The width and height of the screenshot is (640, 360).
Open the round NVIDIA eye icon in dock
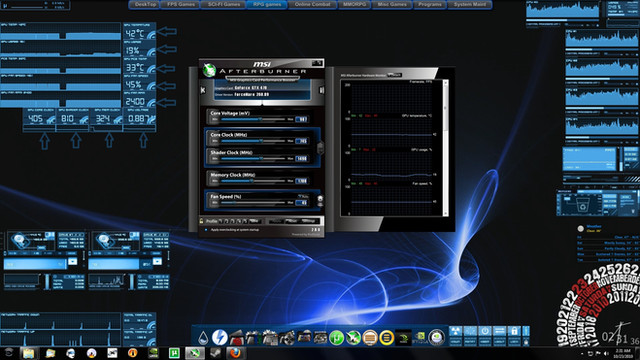click(x=436, y=338)
